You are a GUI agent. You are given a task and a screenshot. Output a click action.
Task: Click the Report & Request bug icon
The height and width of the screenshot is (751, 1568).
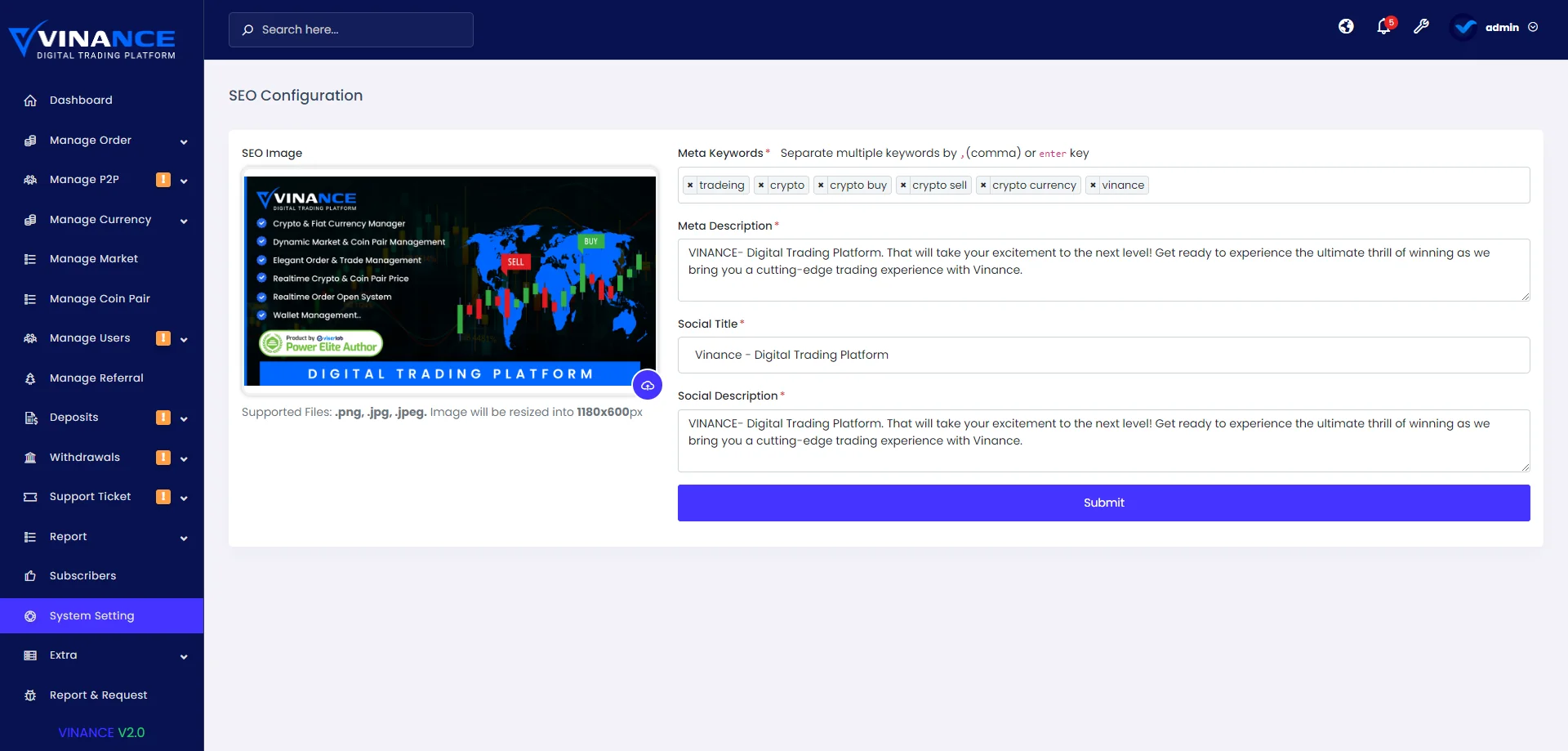pos(30,695)
